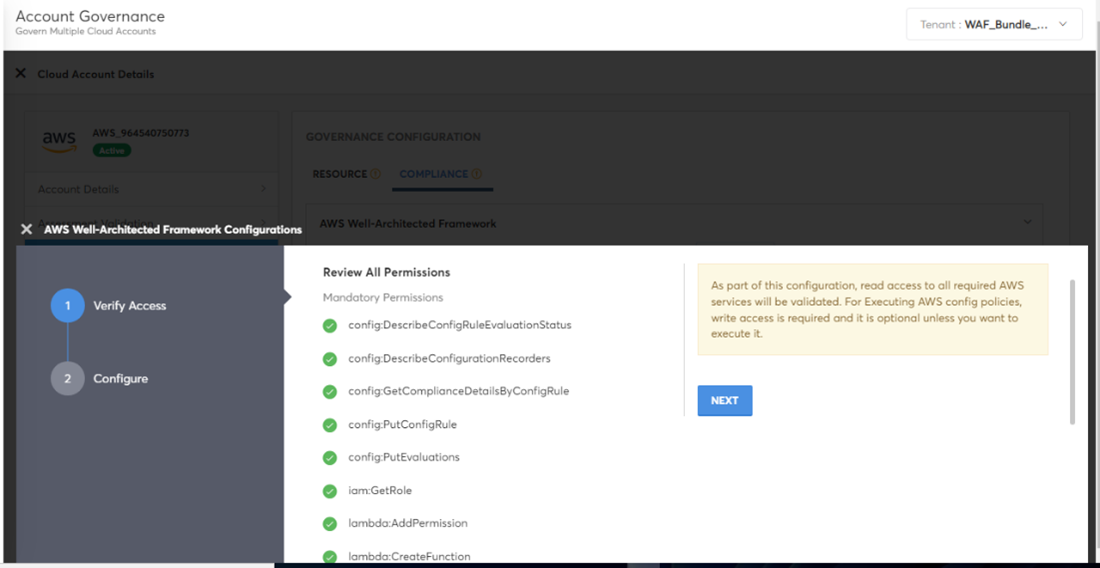
Task: Select the config:GetComplianceDetailsByConfigRule permission text
Action: (x=458, y=391)
